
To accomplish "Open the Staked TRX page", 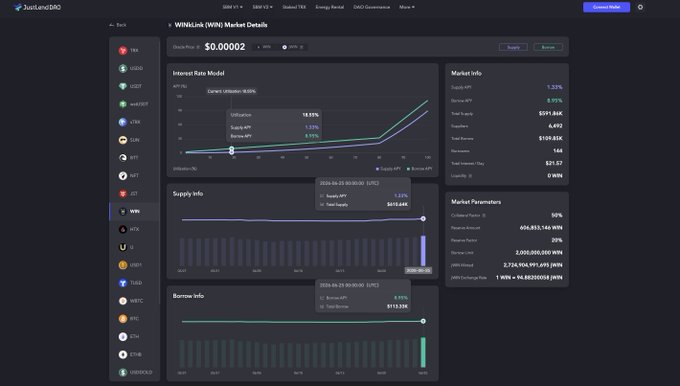I will coord(294,7).
